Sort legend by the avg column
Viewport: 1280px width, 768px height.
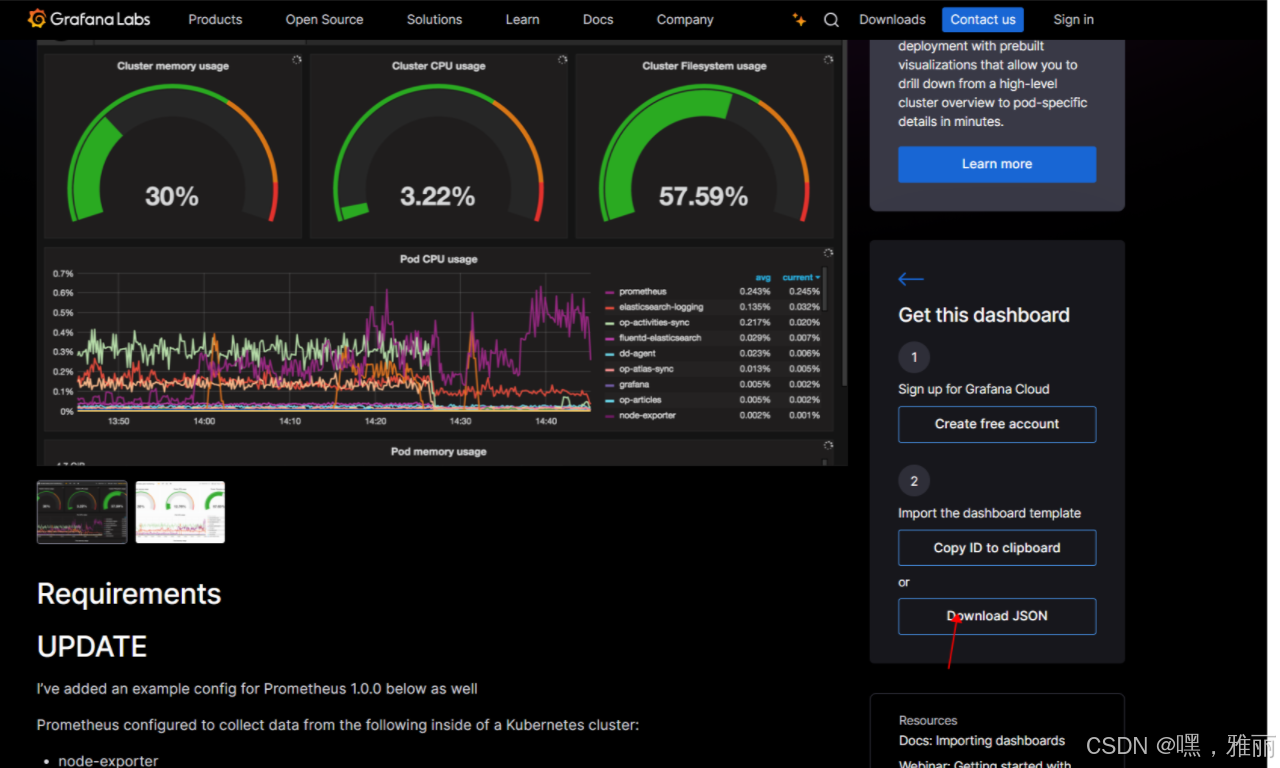pyautogui.click(x=762, y=277)
